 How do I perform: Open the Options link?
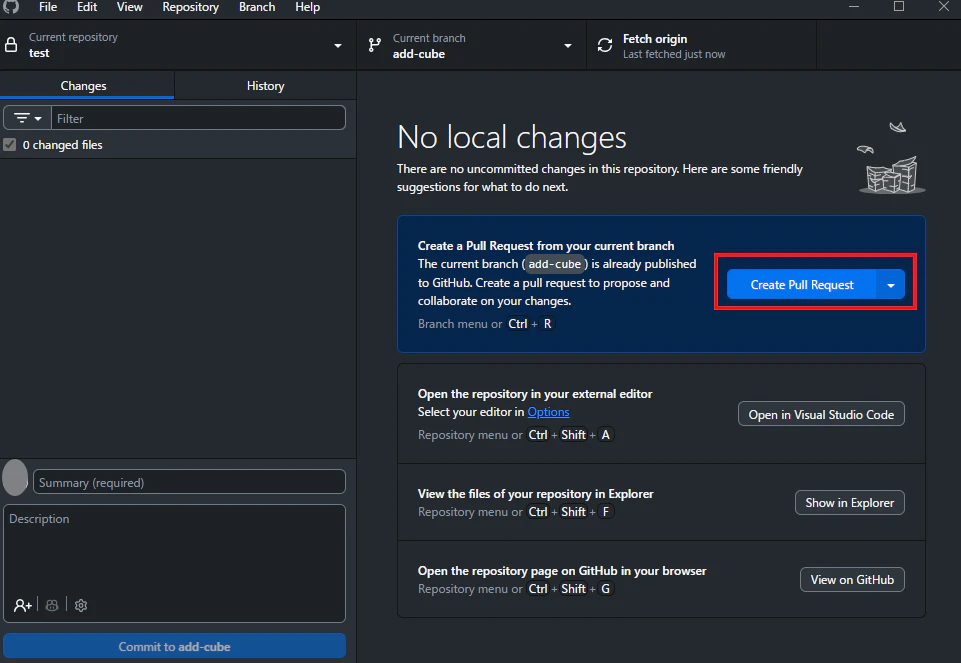tap(549, 412)
